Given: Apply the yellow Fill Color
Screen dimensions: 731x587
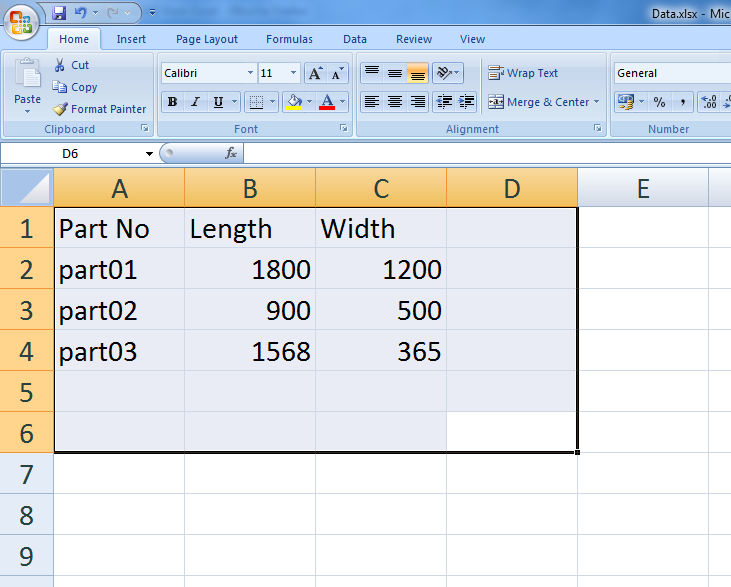Looking at the screenshot, I should [294, 102].
